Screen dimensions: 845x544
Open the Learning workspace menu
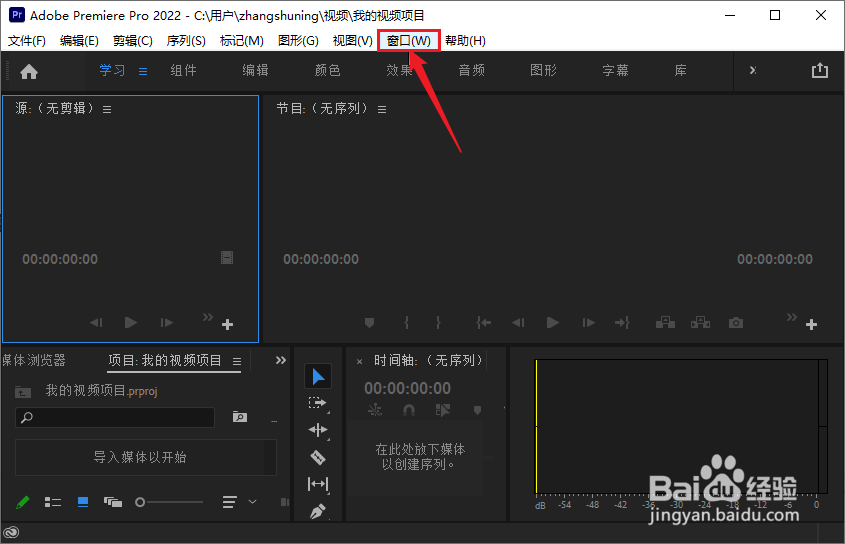pos(143,71)
